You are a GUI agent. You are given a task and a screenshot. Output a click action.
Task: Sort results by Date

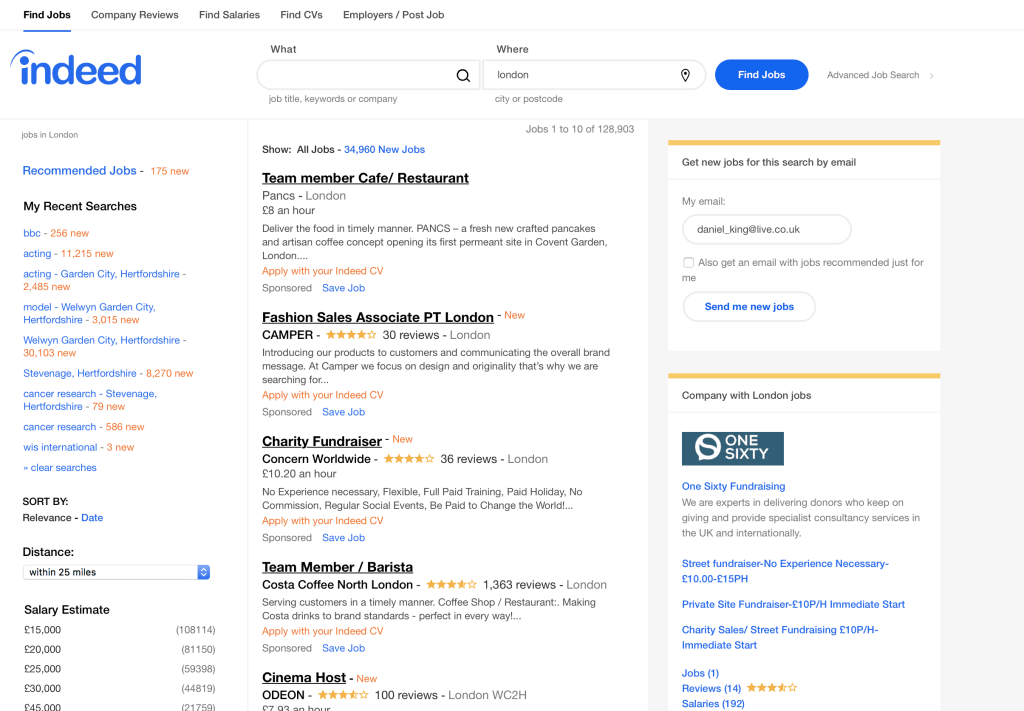click(x=92, y=518)
